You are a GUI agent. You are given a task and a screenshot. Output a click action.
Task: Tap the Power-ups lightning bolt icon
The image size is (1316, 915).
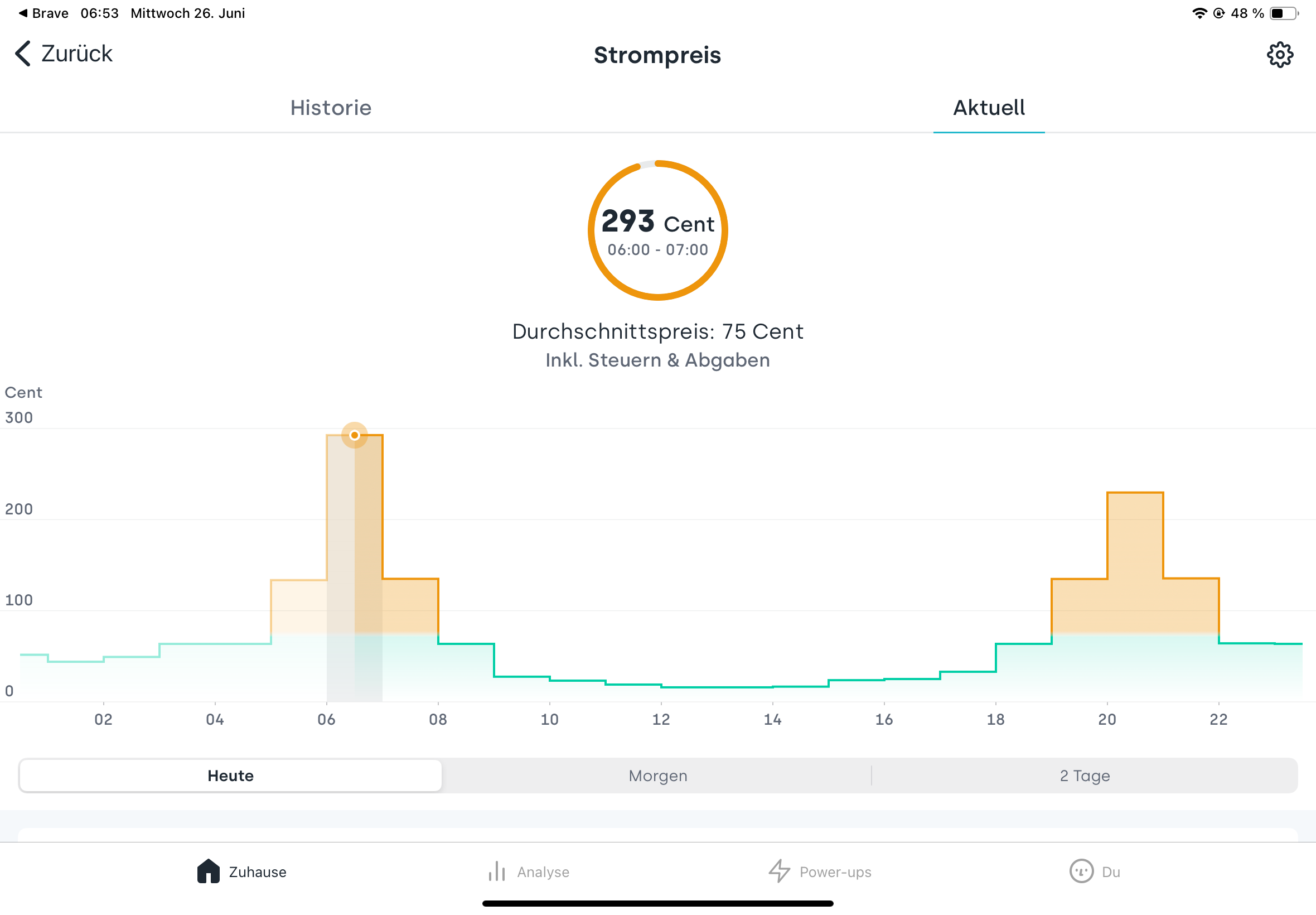(779, 871)
